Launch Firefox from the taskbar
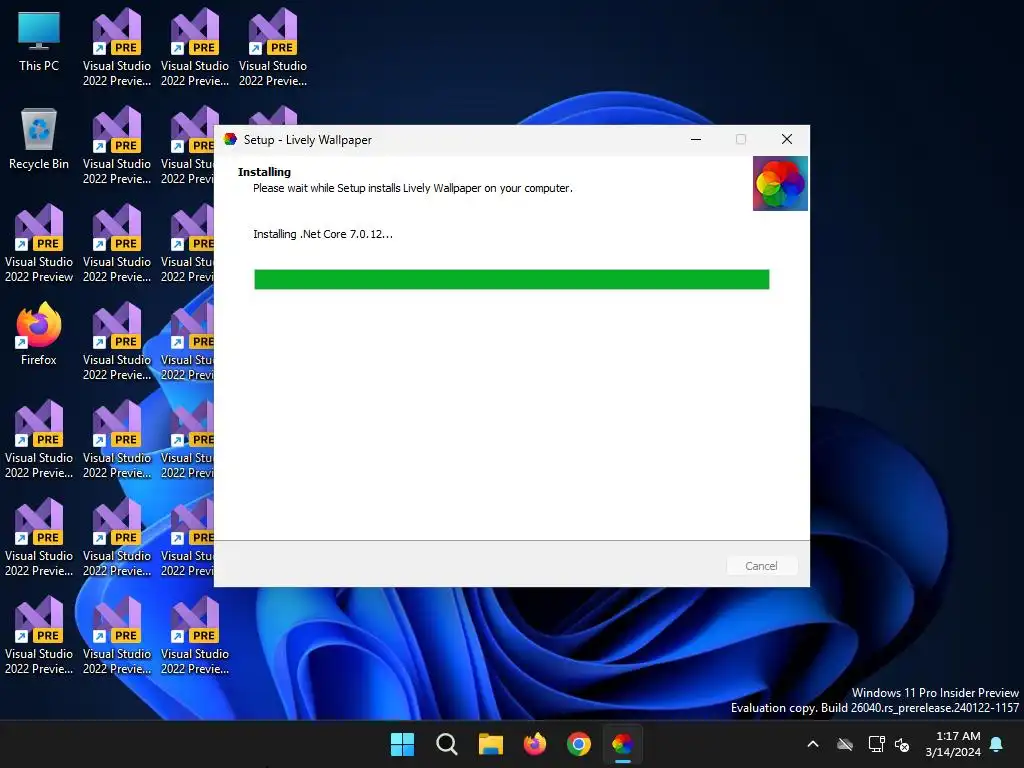This screenshot has height=768, width=1024. click(535, 744)
